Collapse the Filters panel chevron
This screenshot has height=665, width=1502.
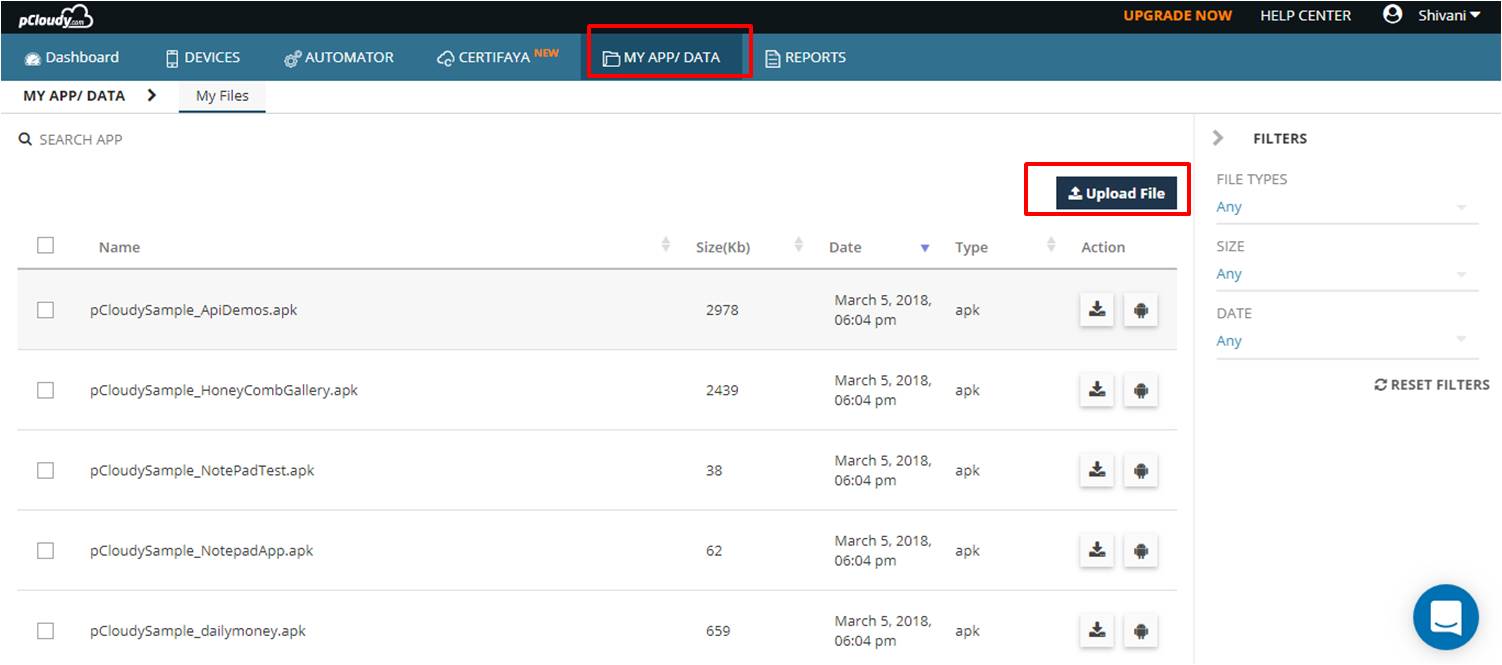(x=1218, y=138)
